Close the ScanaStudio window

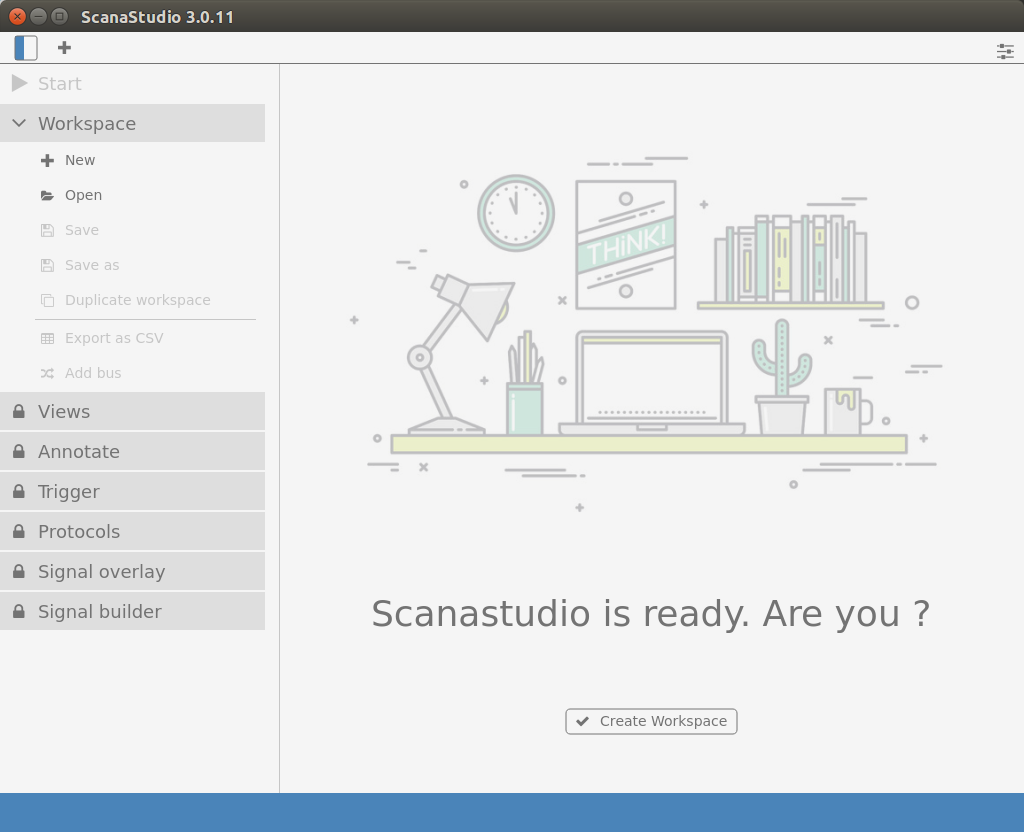click(18, 16)
